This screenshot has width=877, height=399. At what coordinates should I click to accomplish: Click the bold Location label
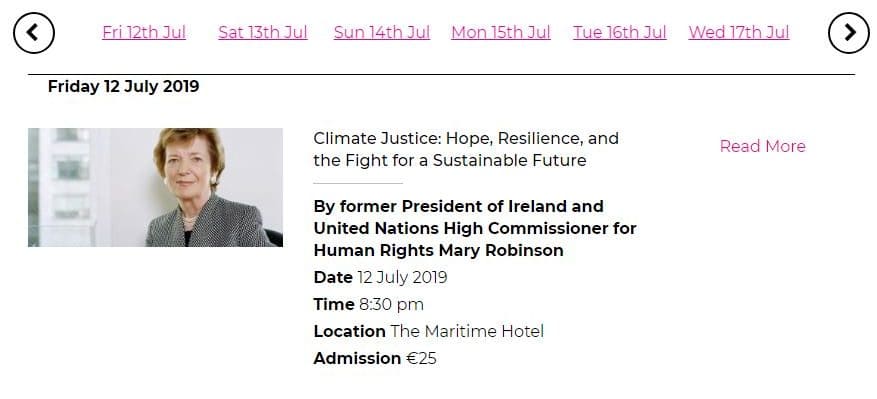350,331
